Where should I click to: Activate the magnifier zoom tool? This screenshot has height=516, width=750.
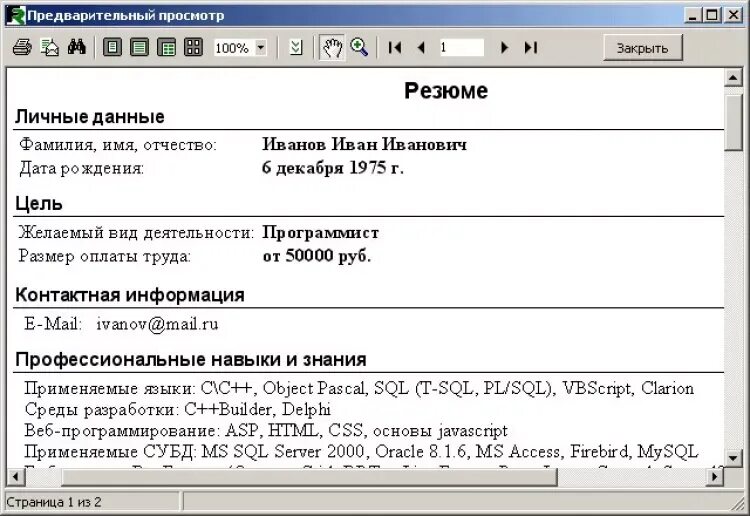click(359, 47)
